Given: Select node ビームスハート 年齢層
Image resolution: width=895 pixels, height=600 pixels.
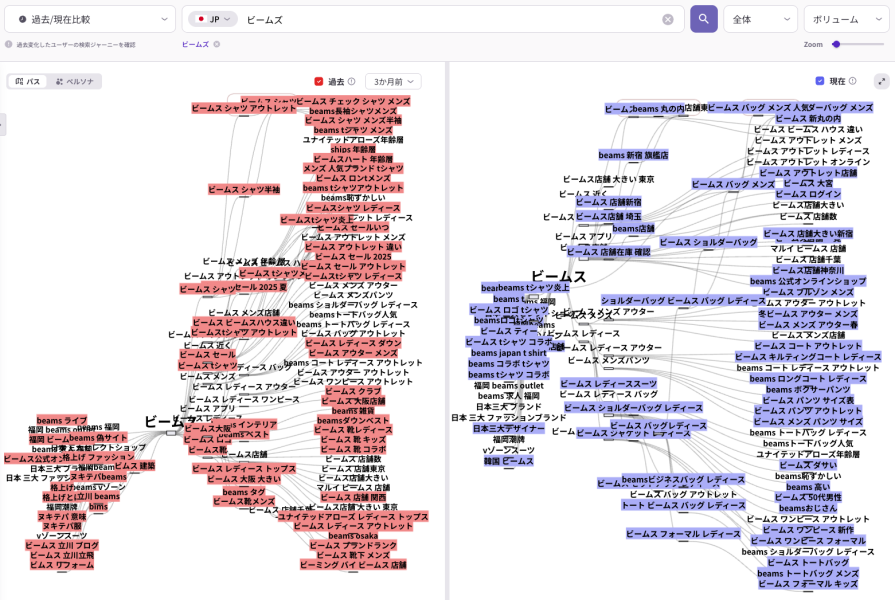Looking at the screenshot, I should coord(353,159).
